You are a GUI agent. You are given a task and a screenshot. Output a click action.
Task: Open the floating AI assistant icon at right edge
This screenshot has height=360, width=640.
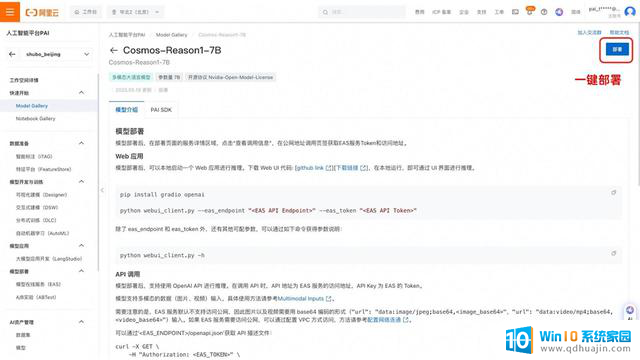click(630, 311)
